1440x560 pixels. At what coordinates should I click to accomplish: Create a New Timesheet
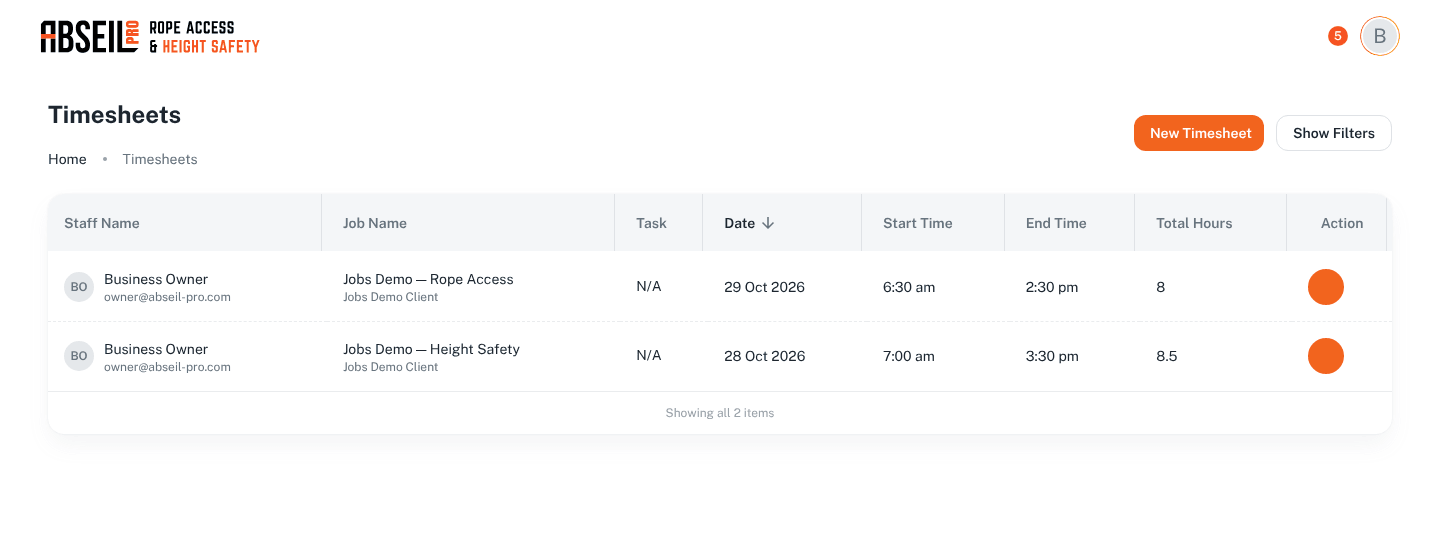click(x=1199, y=133)
